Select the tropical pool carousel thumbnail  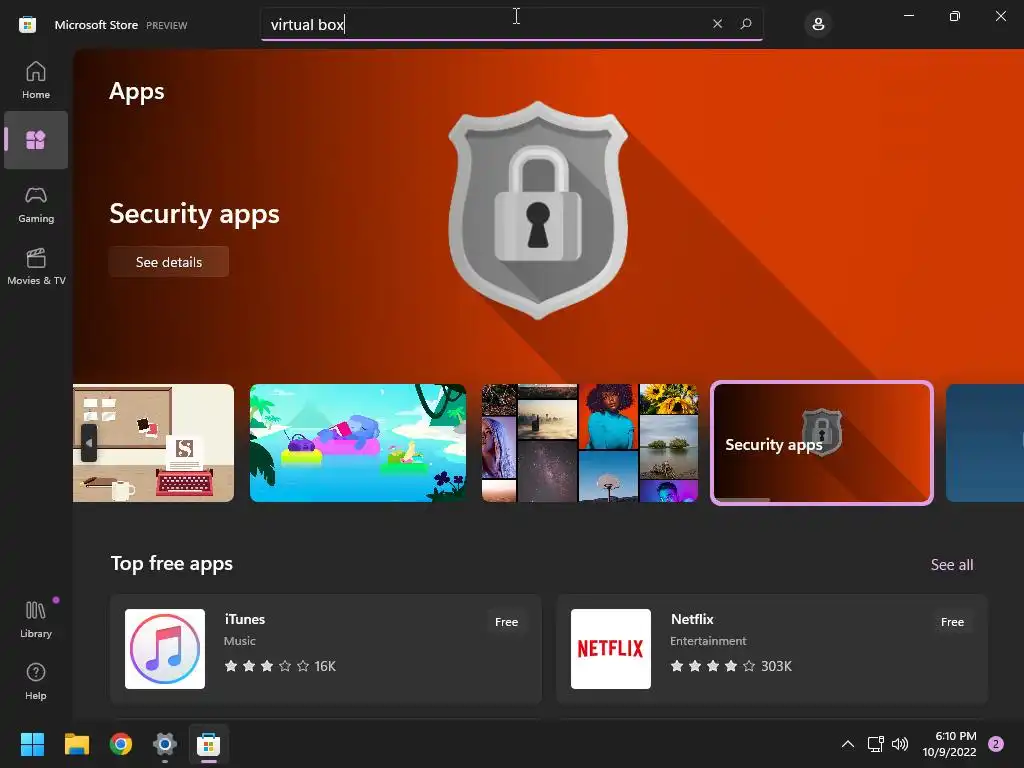pyautogui.click(x=358, y=443)
